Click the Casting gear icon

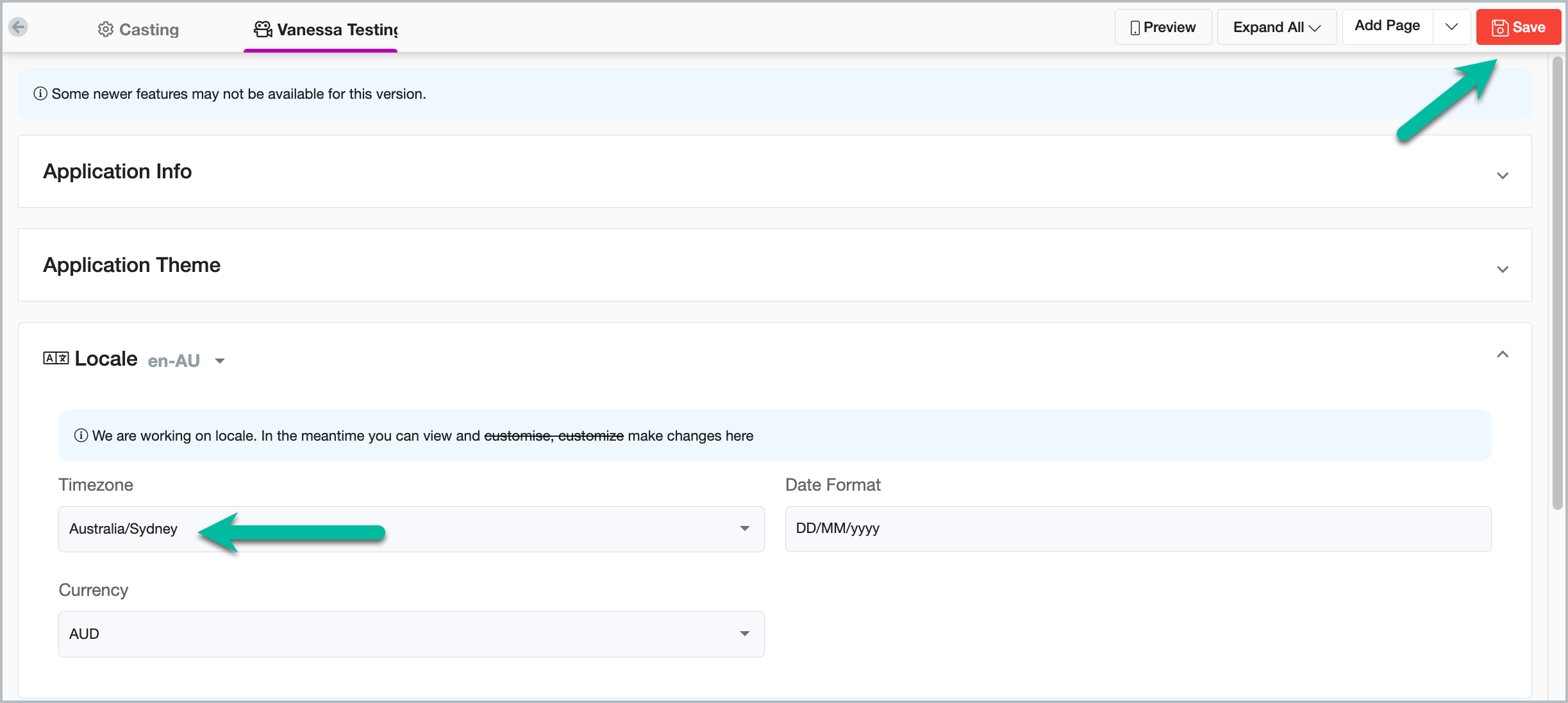tap(105, 30)
